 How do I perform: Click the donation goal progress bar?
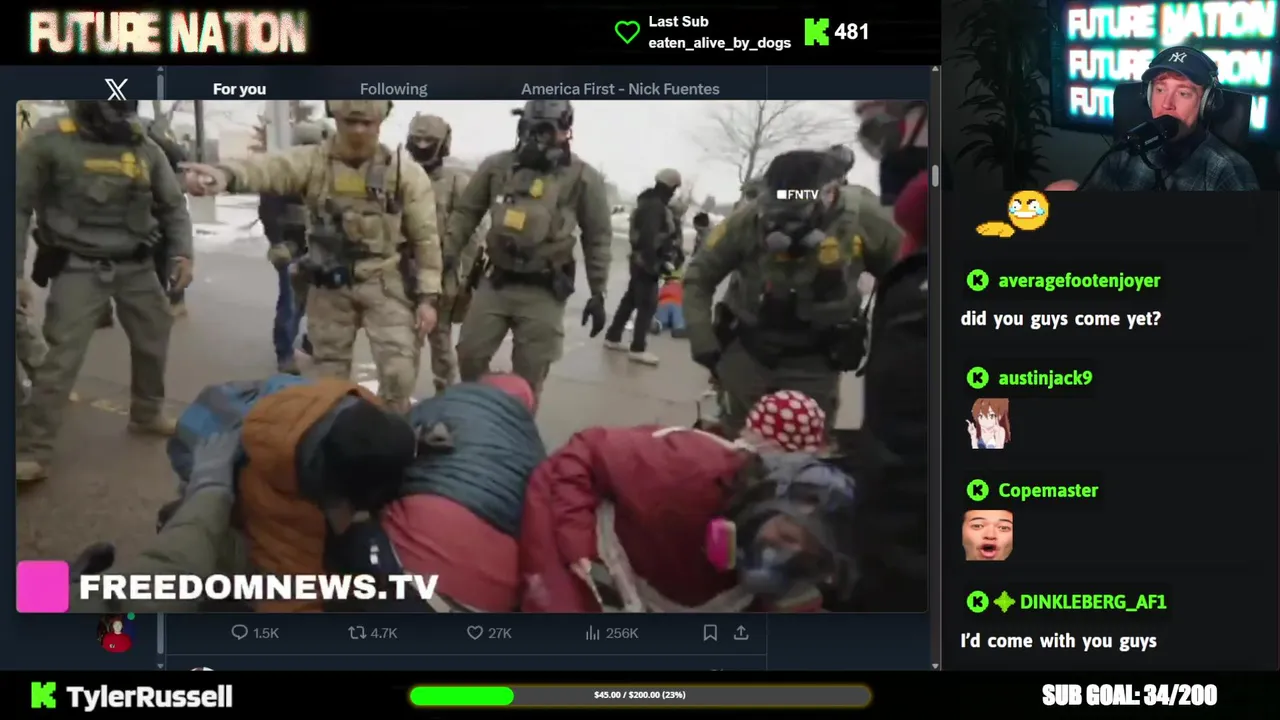coord(640,695)
